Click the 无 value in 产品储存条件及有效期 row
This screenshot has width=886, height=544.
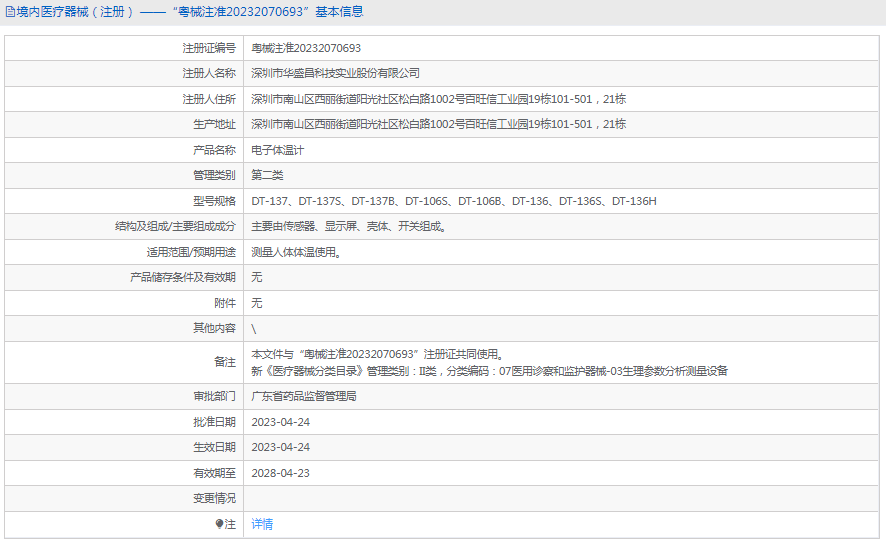click(257, 277)
